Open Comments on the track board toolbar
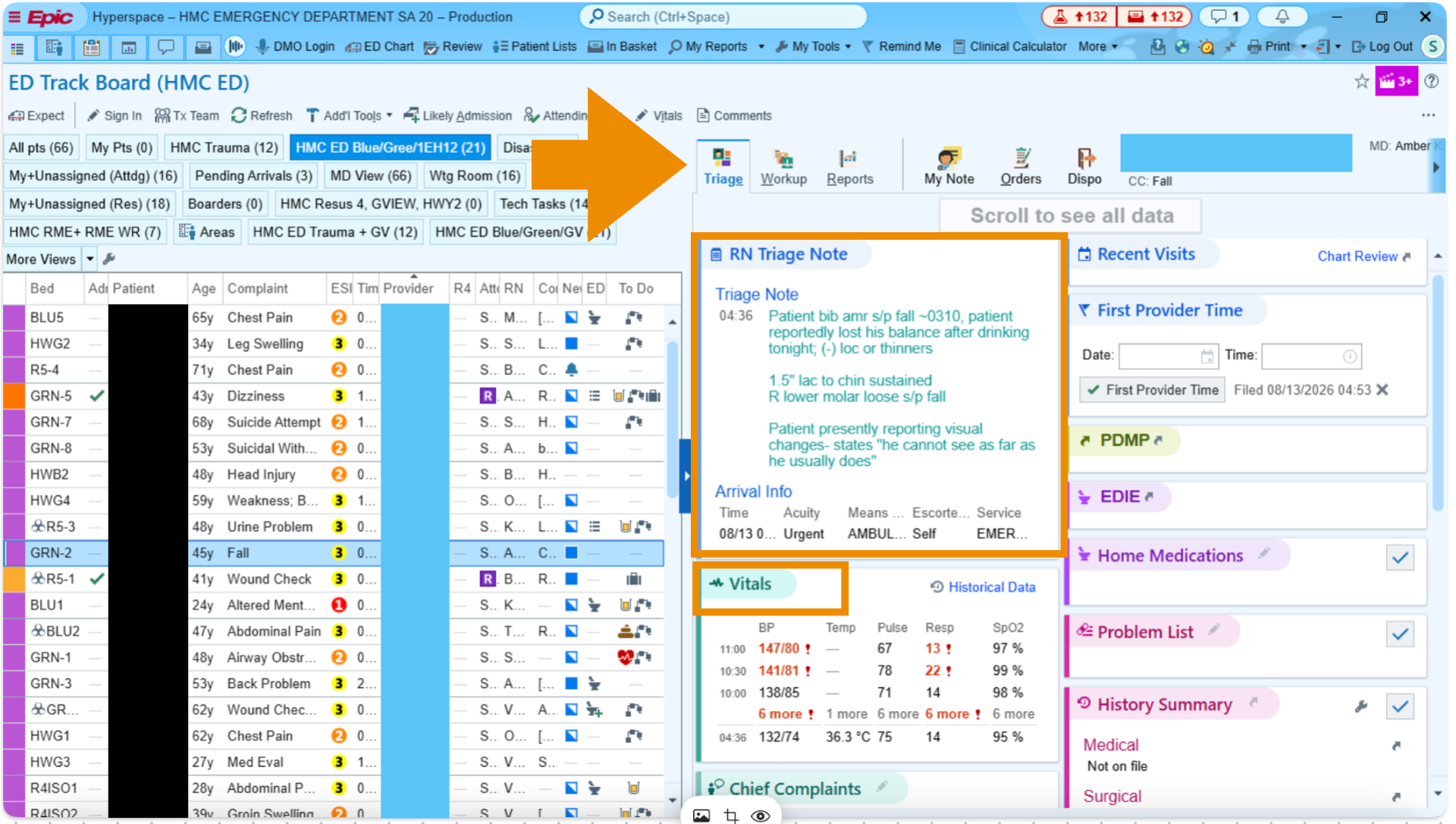The image size is (1456, 824). click(734, 115)
